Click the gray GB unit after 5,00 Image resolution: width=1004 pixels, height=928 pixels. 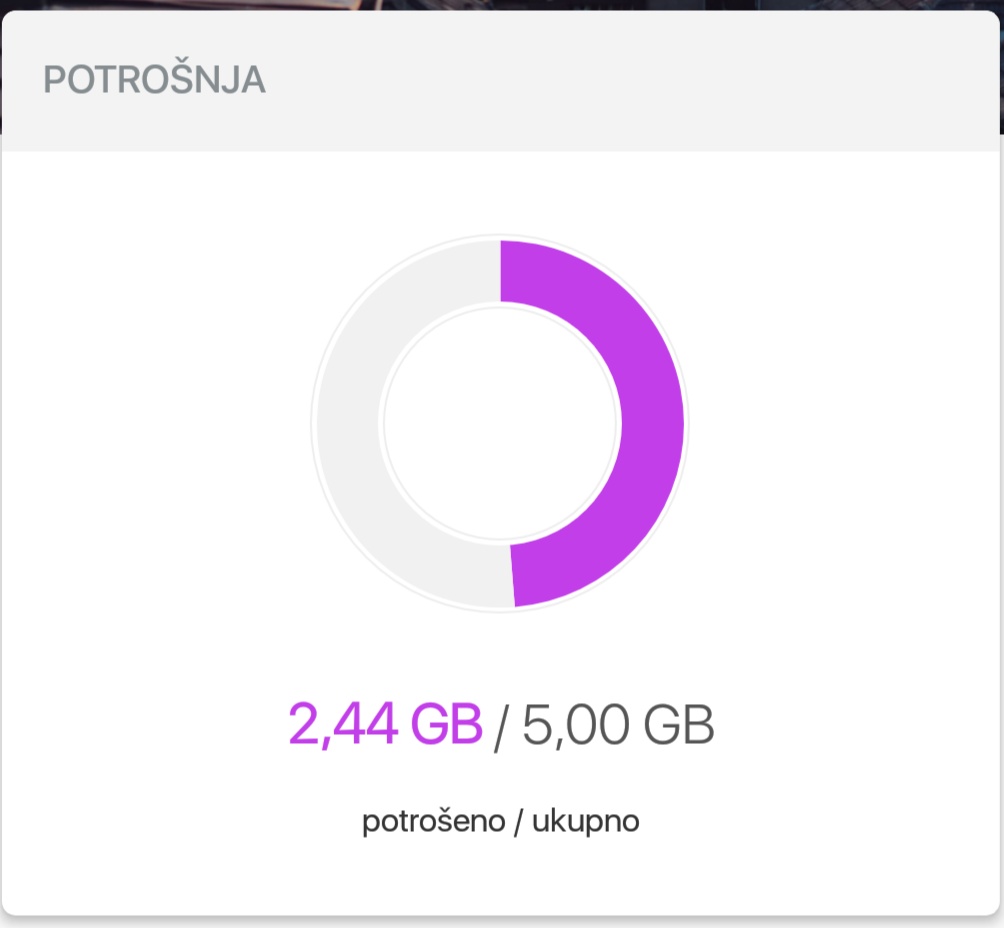(678, 724)
